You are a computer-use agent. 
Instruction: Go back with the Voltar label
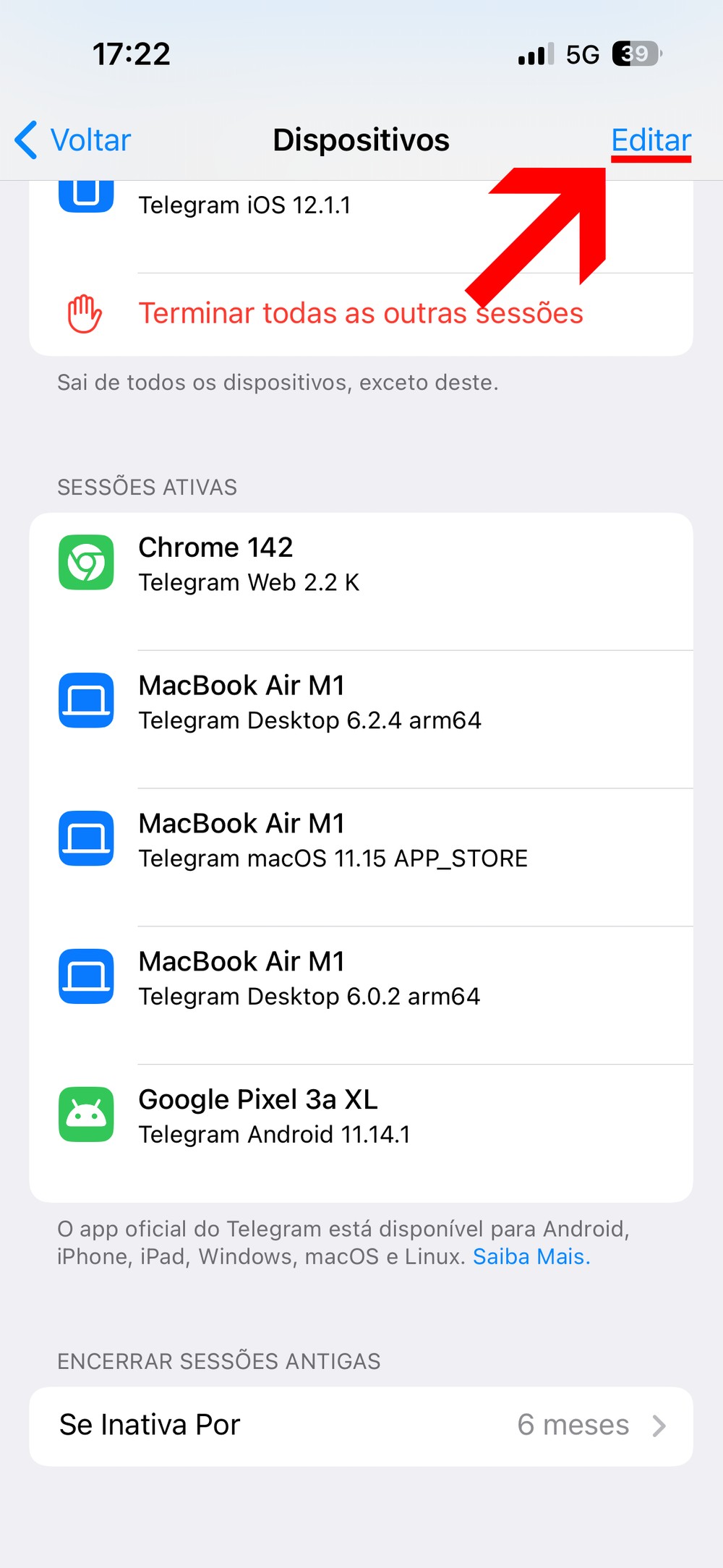click(x=90, y=140)
